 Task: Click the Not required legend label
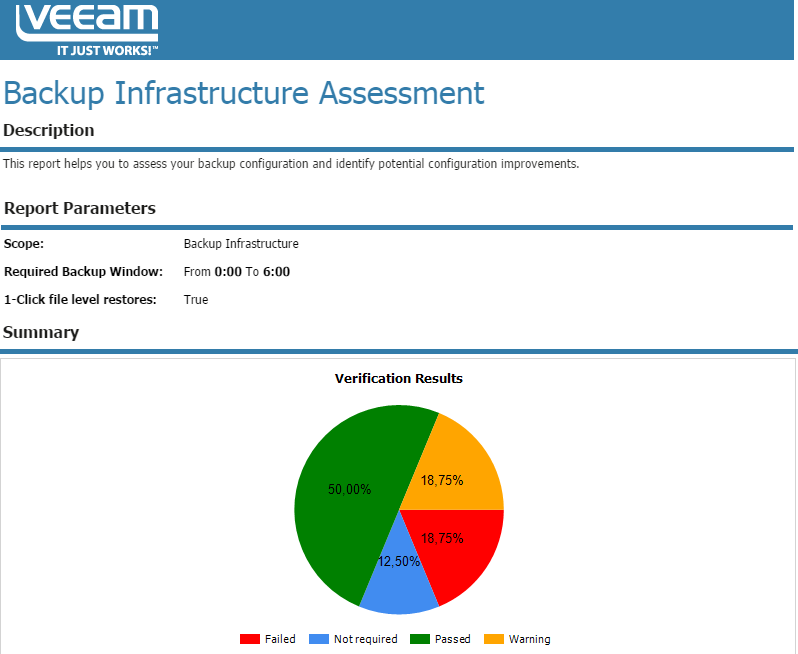pyautogui.click(x=365, y=639)
